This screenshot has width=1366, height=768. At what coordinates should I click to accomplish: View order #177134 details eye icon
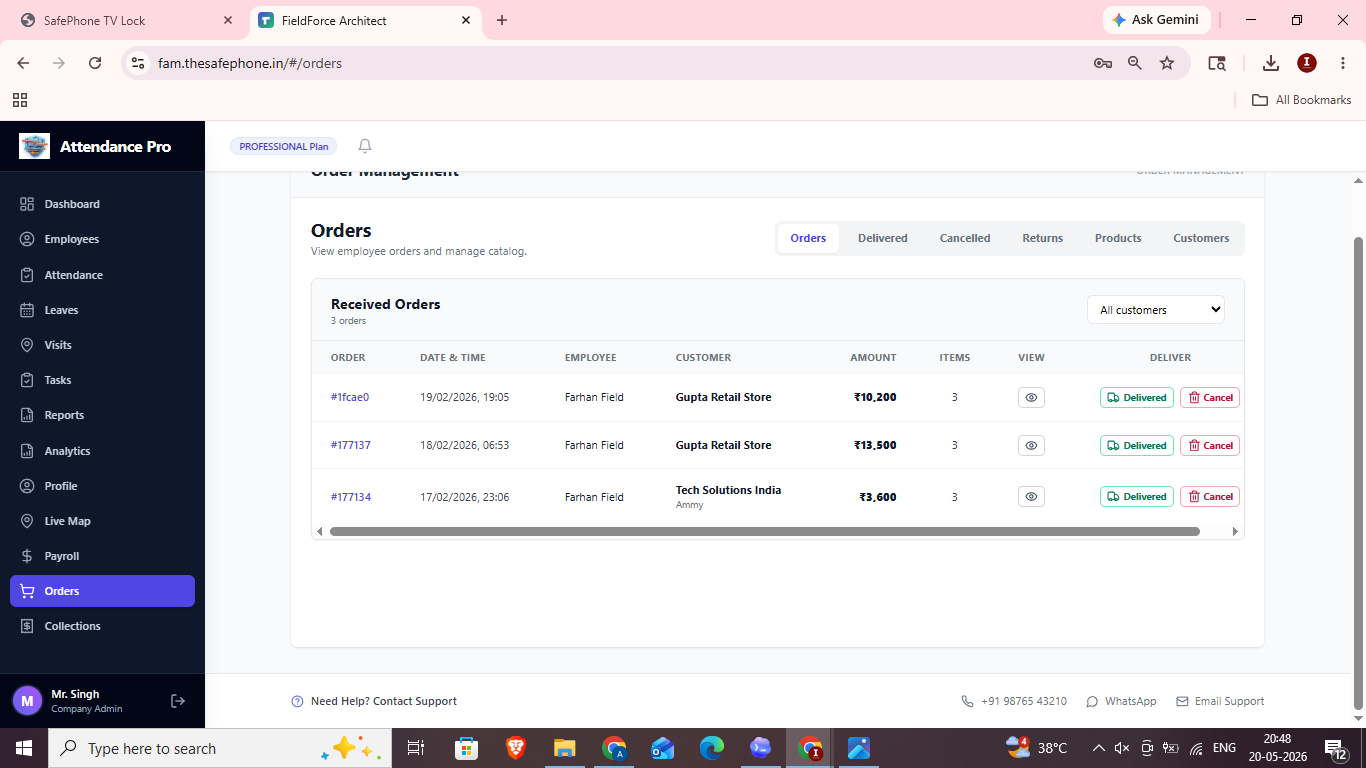coord(1031,496)
